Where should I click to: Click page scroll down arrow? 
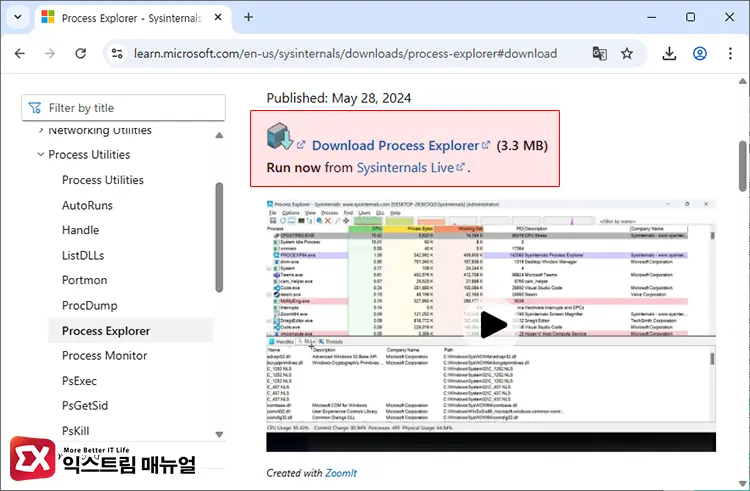[742, 484]
